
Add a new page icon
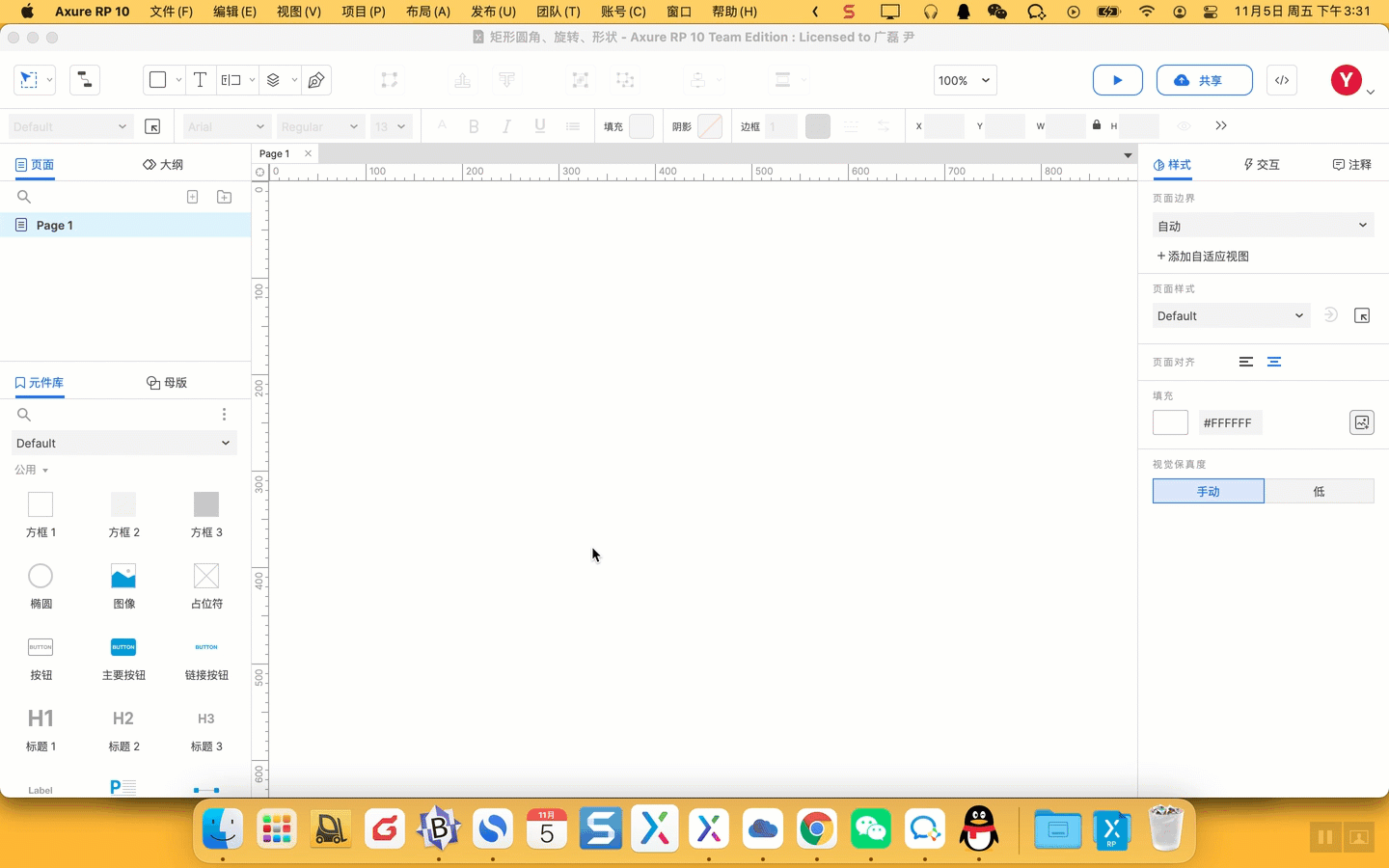click(x=192, y=197)
